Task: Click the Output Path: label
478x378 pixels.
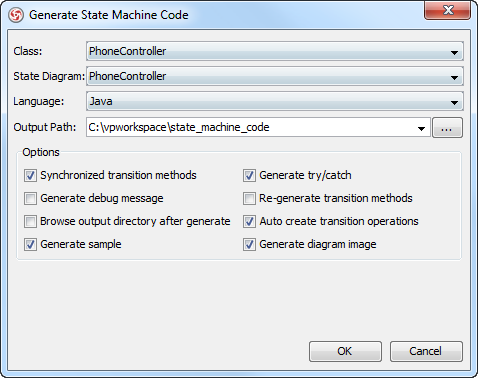Action: tap(45, 127)
